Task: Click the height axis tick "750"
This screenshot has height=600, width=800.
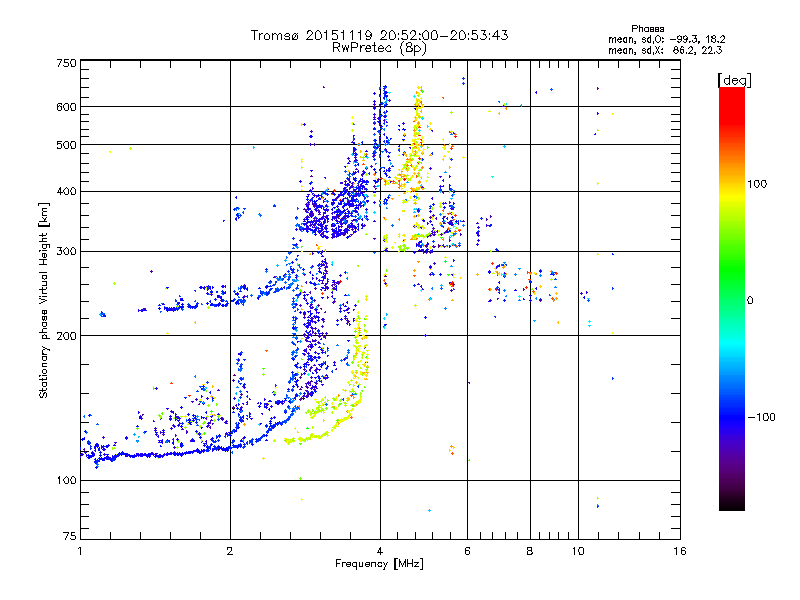Action: pos(67,63)
